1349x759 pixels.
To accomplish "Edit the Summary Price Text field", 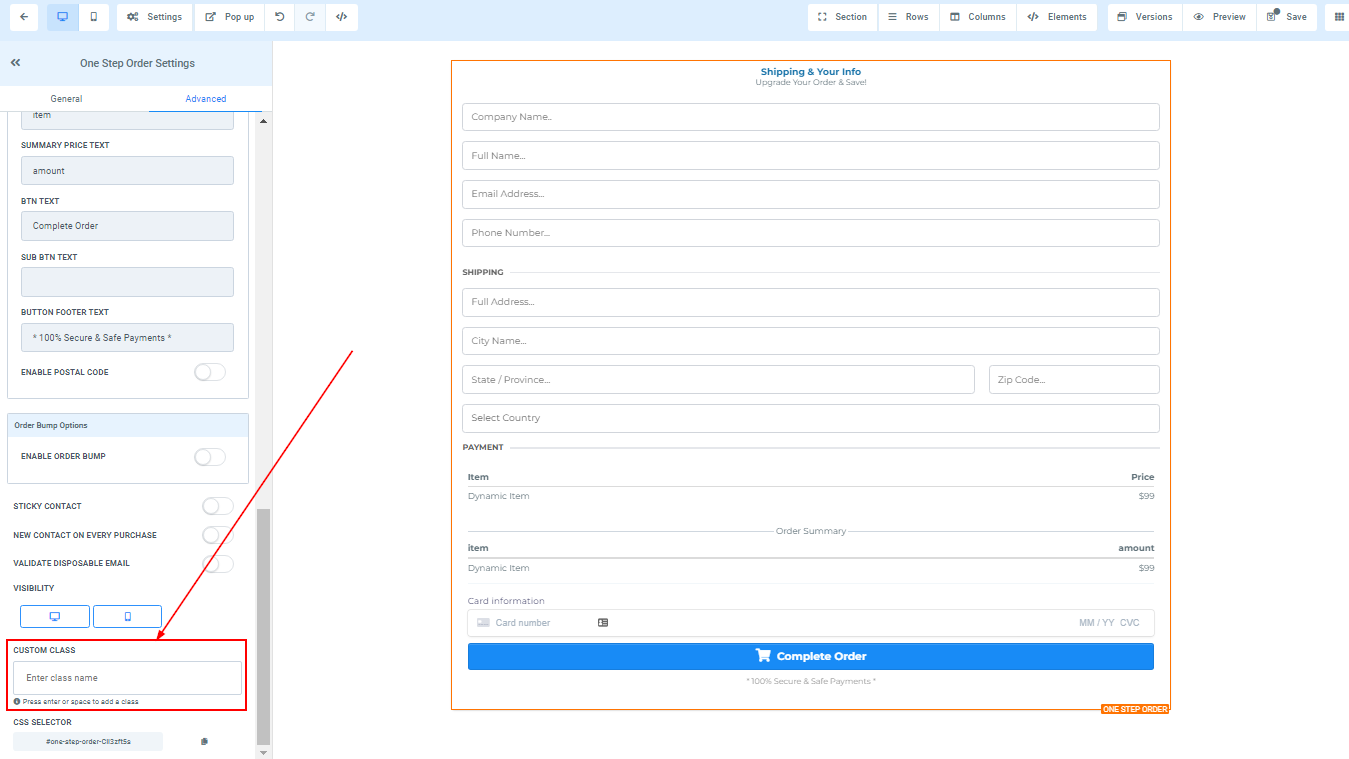I will click(127, 170).
